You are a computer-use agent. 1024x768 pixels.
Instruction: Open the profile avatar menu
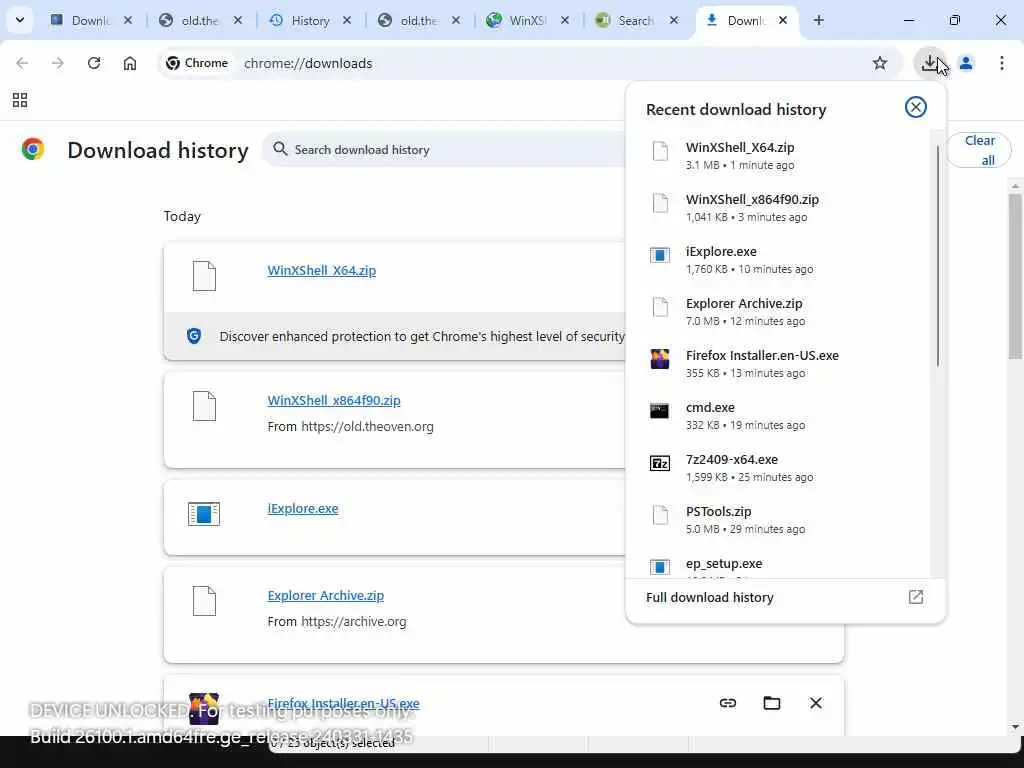966,63
